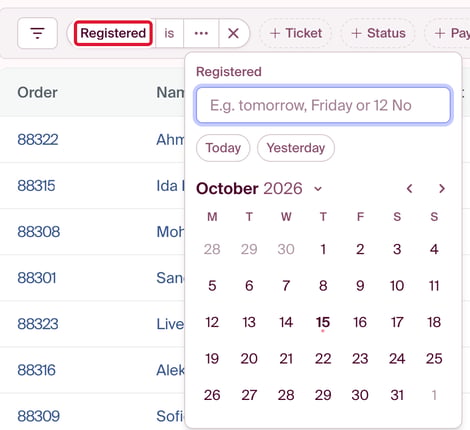Select October 7 in the calendar

(x=286, y=286)
